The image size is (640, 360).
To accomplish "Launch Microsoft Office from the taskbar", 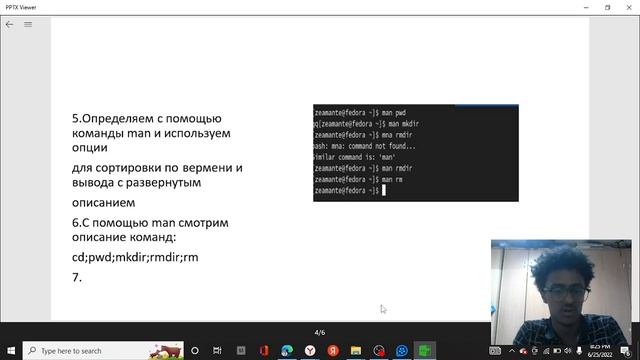I will 264,351.
